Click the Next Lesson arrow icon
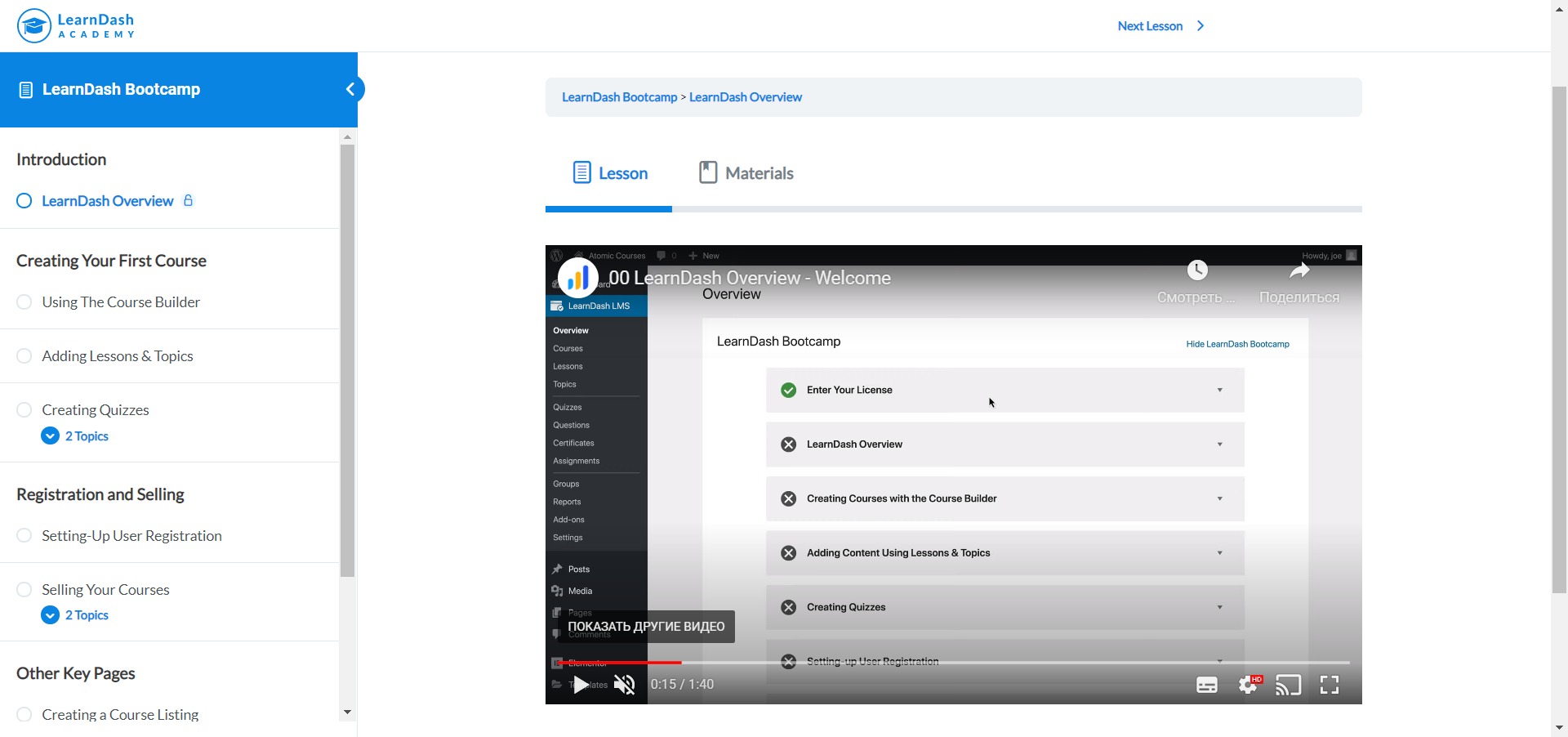The height and width of the screenshot is (737, 1568). pyautogui.click(x=1200, y=26)
